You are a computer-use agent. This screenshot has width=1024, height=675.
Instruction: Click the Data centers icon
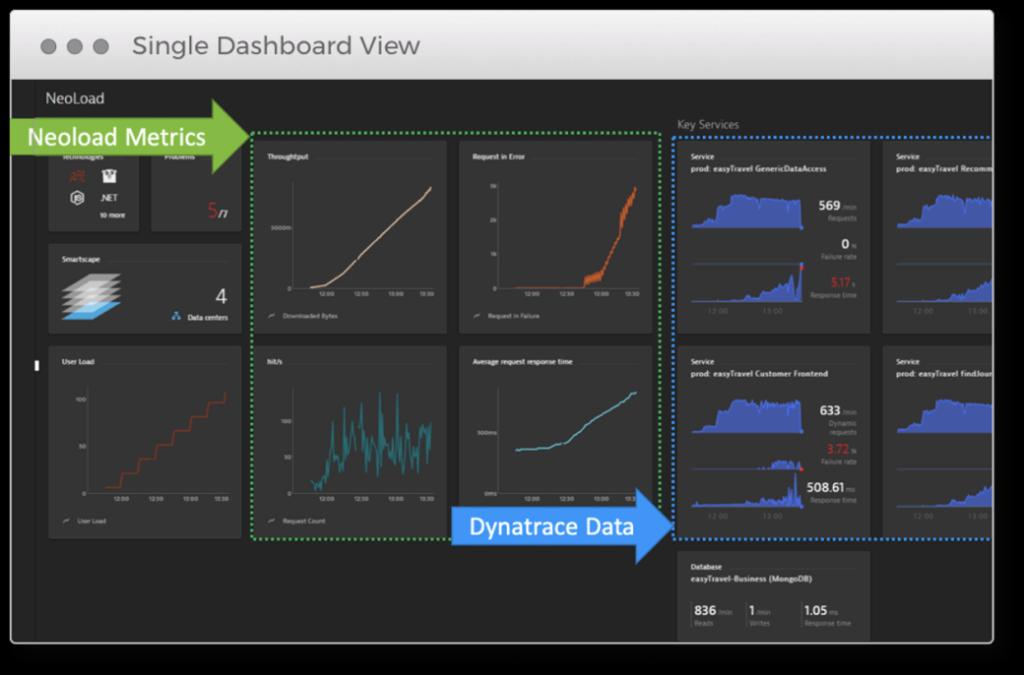pos(176,317)
